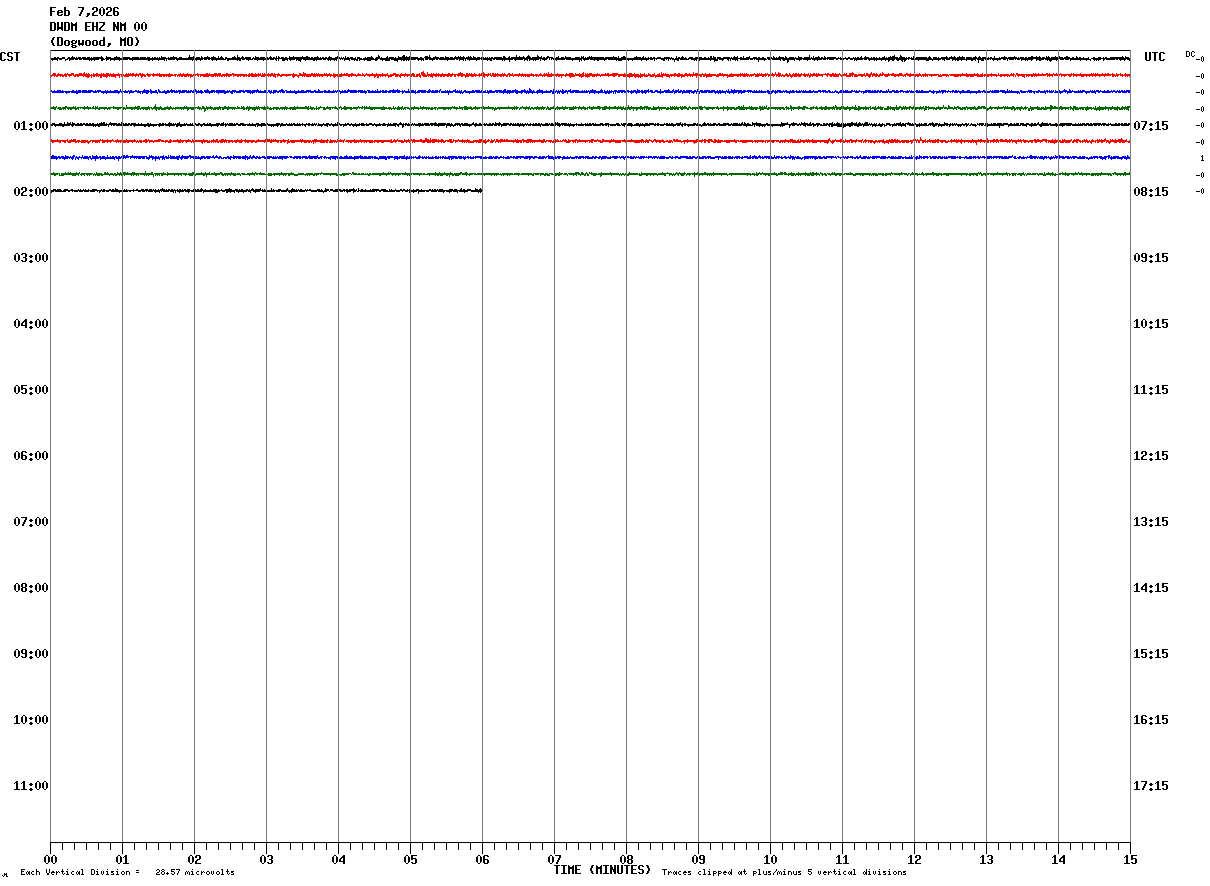The height and width of the screenshot is (886, 1210).
Task: Select the 06:00 CST row label
Action: (31, 456)
